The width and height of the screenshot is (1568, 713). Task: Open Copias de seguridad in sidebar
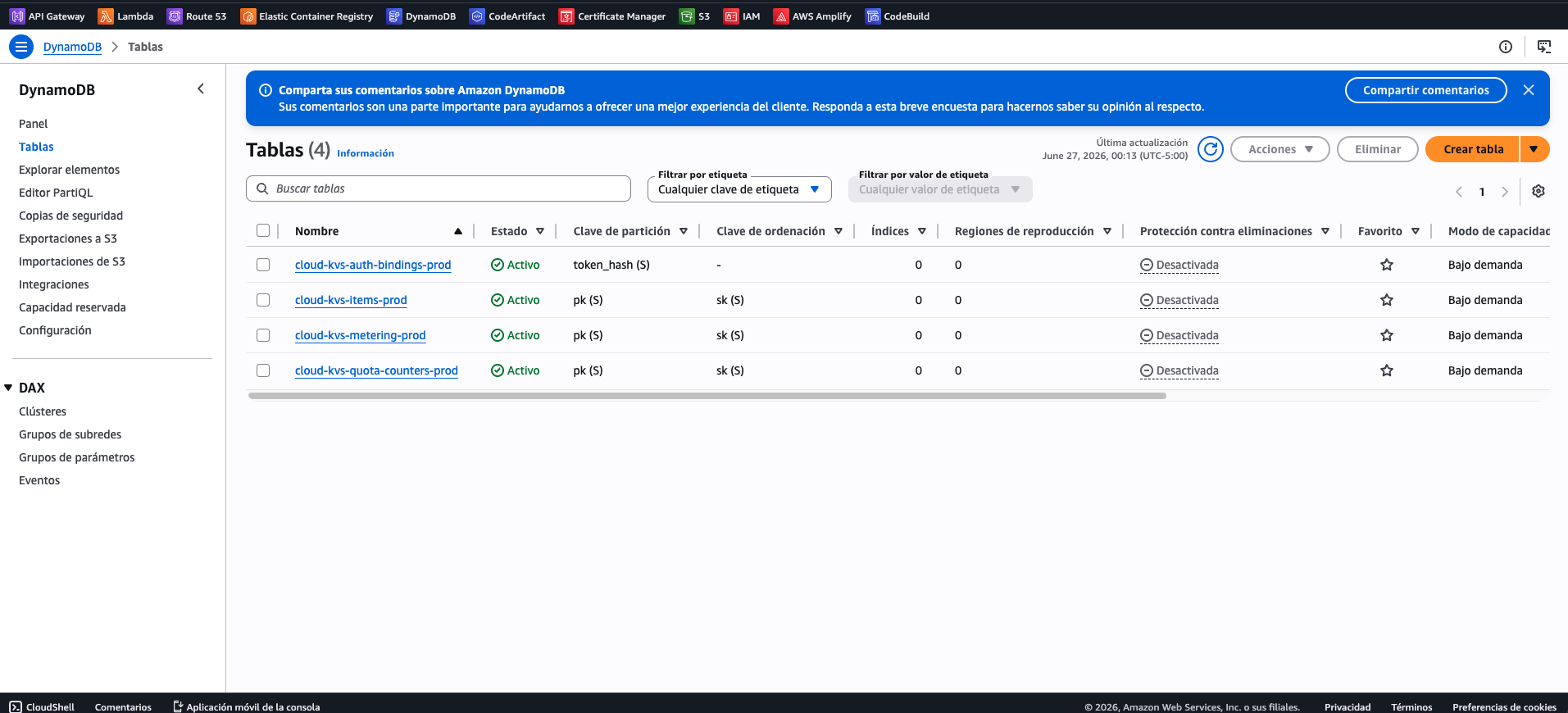click(x=70, y=216)
